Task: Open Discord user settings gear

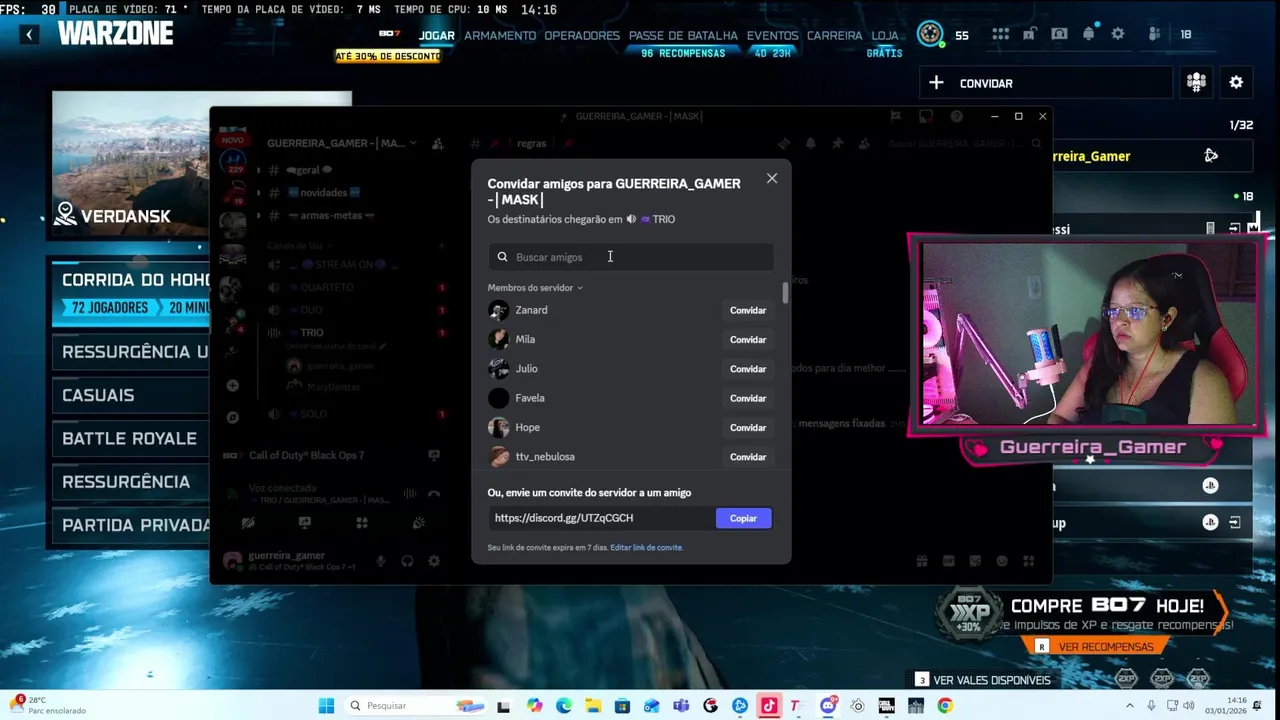Action: tap(434, 561)
